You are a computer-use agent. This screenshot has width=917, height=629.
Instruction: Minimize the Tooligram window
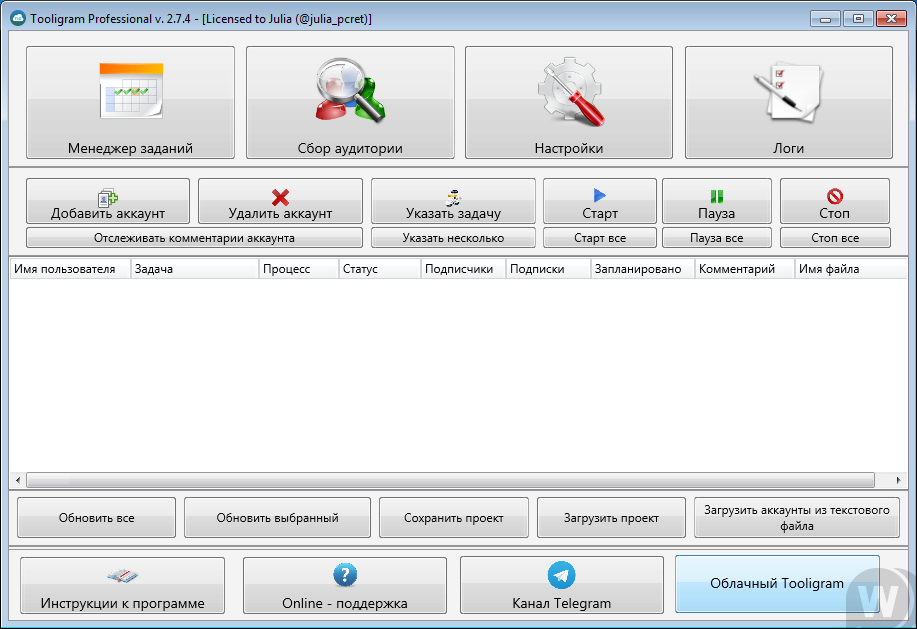(x=825, y=19)
